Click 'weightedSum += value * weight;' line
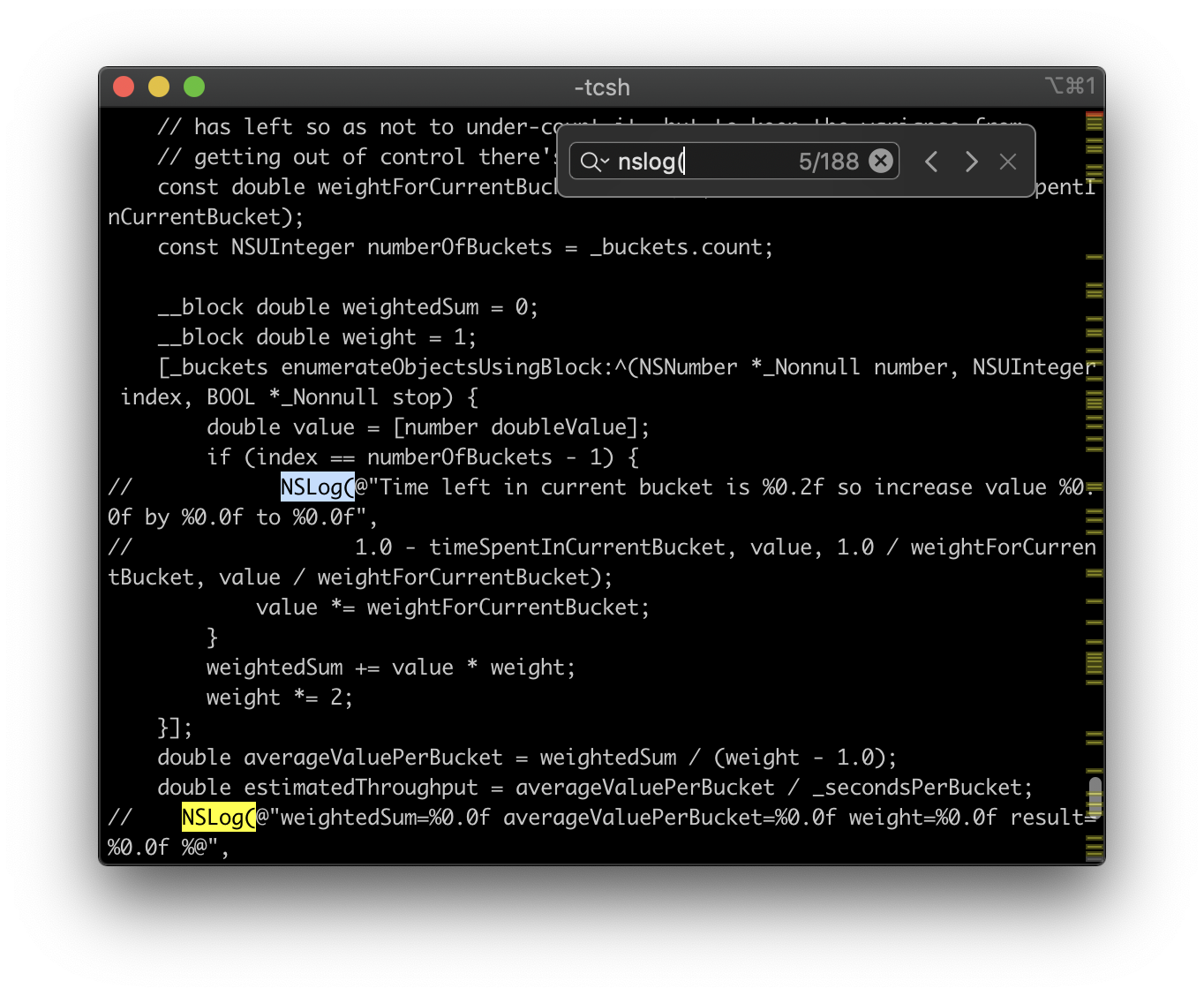 click(390, 668)
